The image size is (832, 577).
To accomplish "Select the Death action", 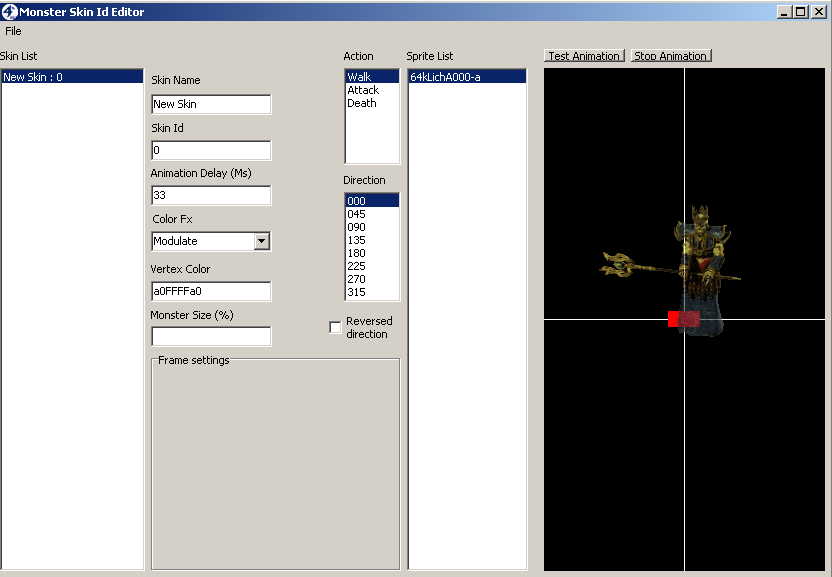I will click(x=372, y=103).
